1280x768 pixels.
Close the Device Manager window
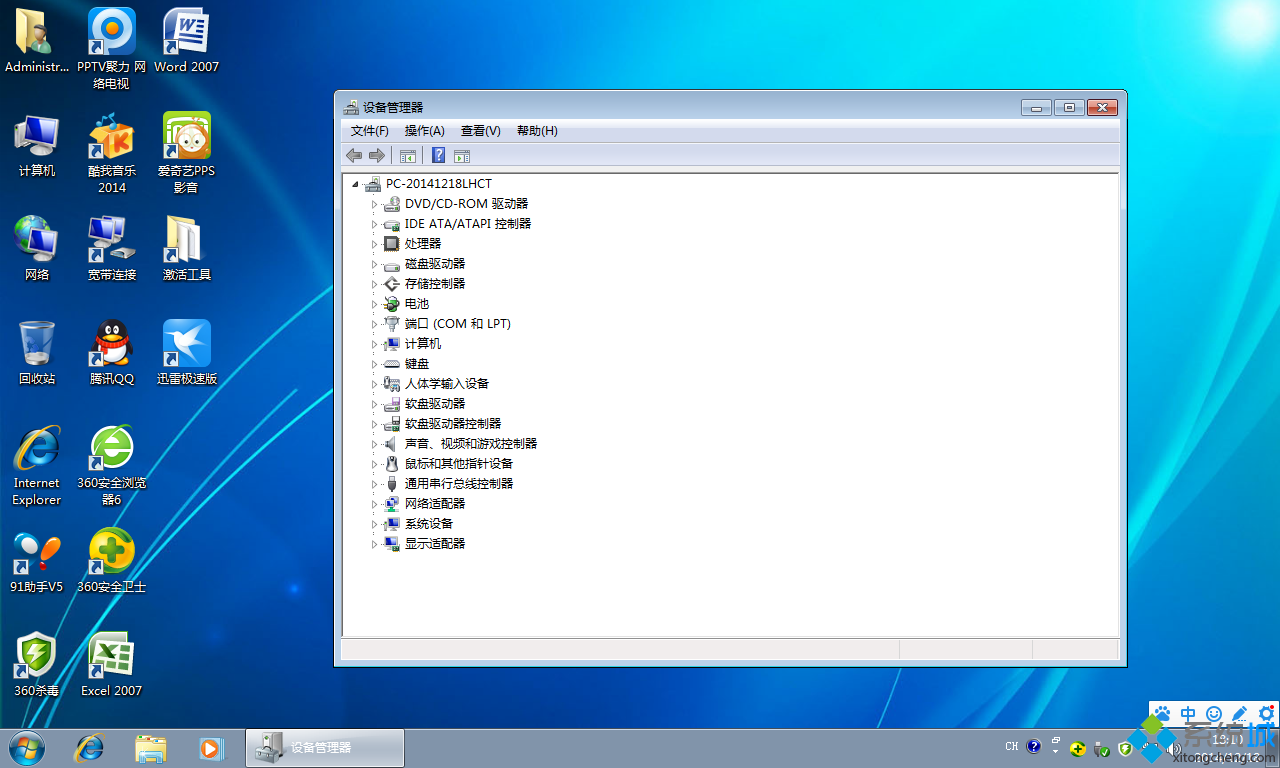(1102, 107)
